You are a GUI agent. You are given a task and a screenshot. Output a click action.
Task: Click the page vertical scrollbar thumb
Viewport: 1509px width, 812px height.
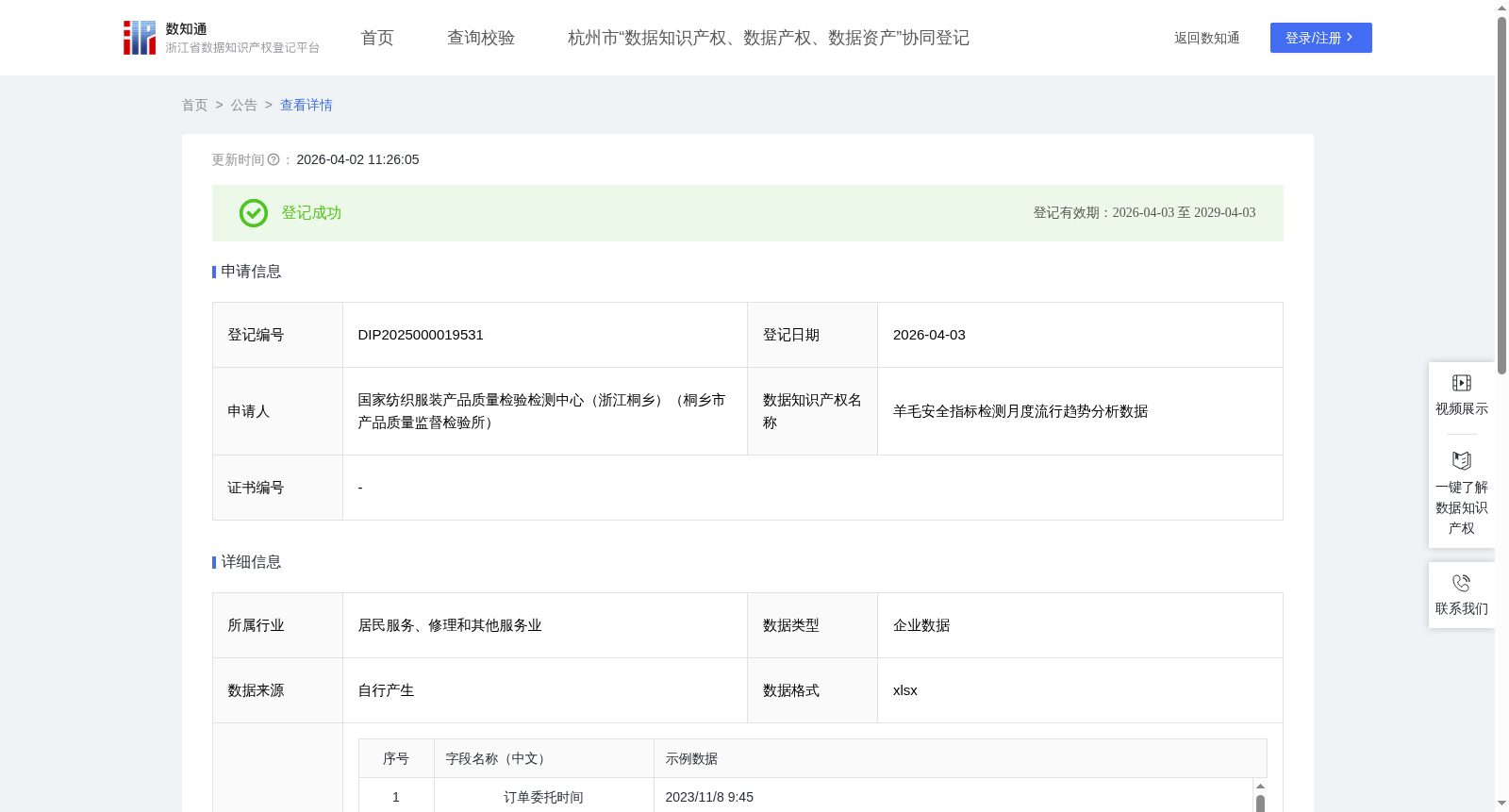pyautogui.click(x=1501, y=196)
